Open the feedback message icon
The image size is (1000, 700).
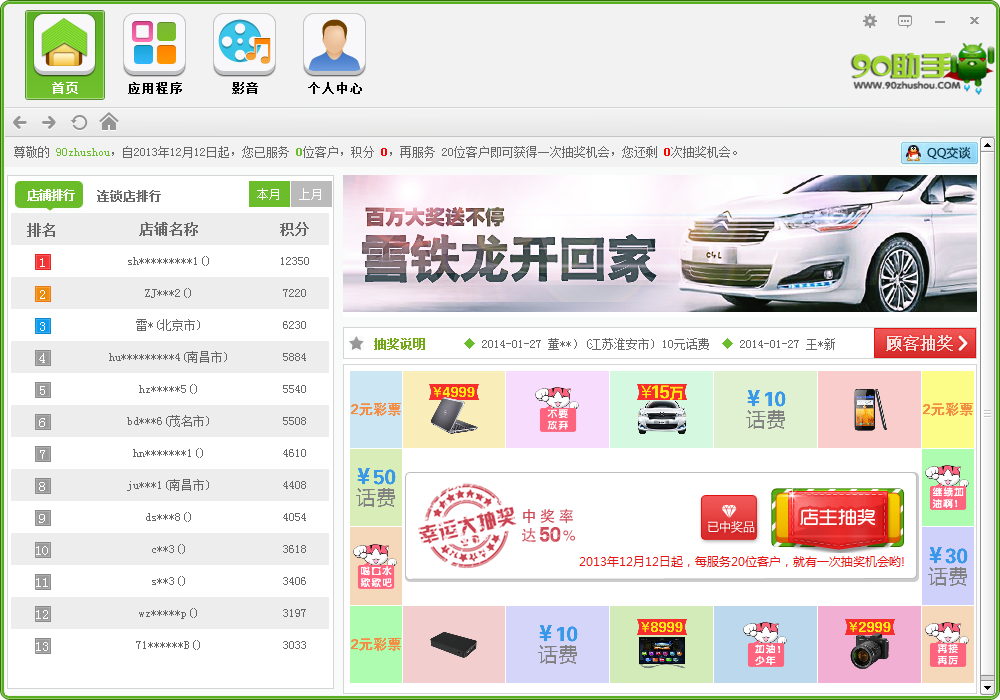tap(904, 21)
